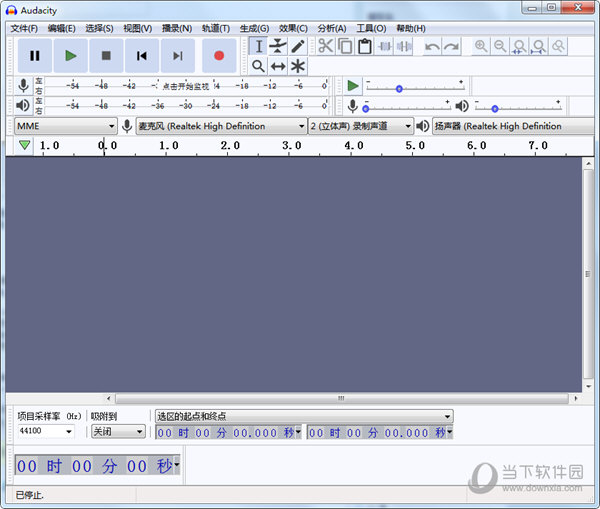
Task: Click the Stop transport button
Action: (106, 56)
